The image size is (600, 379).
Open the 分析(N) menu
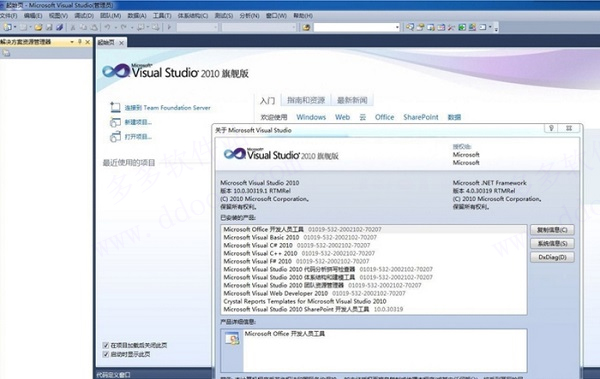pos(249,16)
